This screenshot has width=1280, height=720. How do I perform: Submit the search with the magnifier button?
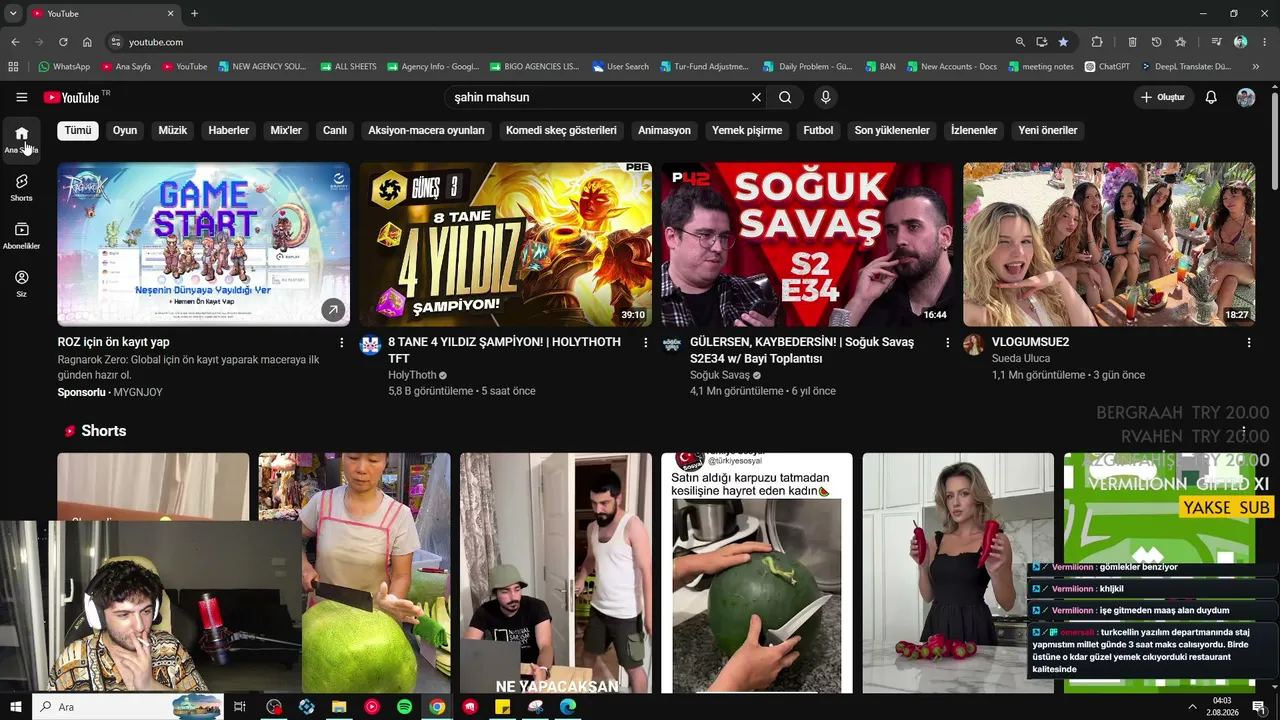[x=785, y=97]
